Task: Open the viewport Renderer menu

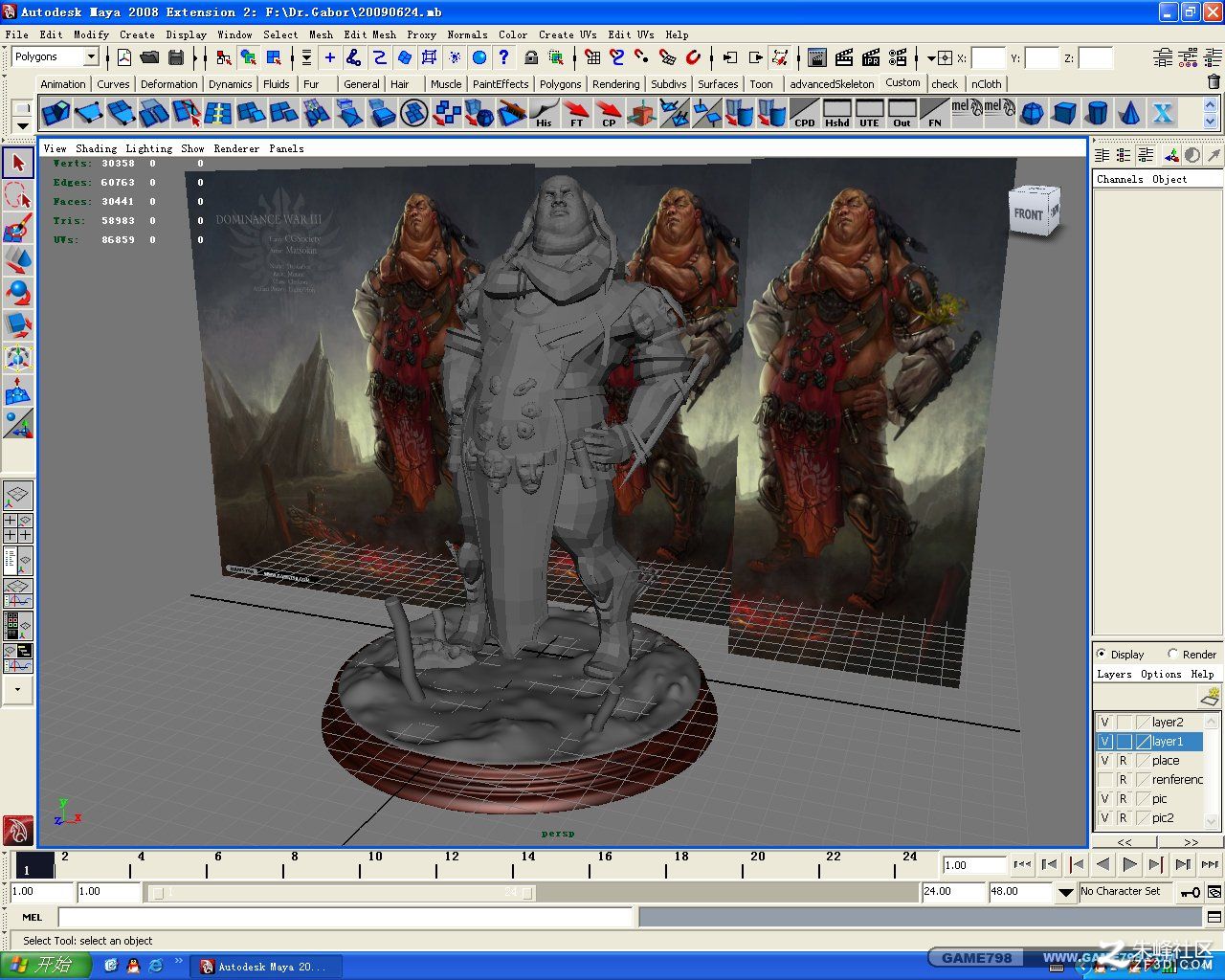Action: pyautogui.click(x=236, y=148)
